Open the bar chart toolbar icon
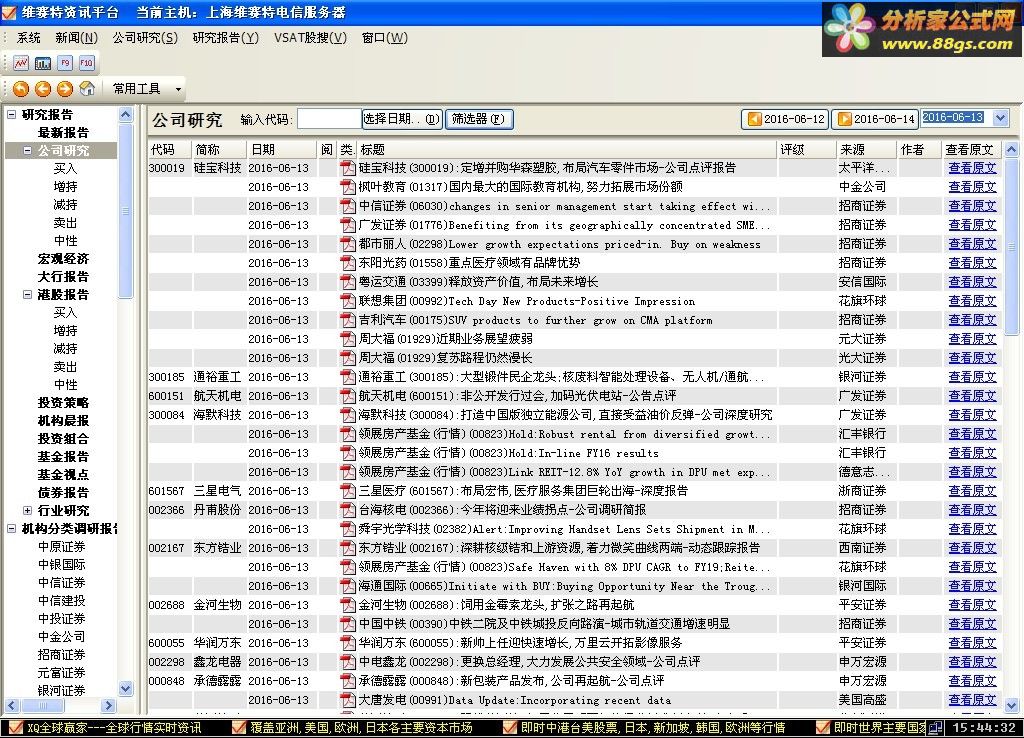The image size is (1024, 738). [x=43, y=63]
